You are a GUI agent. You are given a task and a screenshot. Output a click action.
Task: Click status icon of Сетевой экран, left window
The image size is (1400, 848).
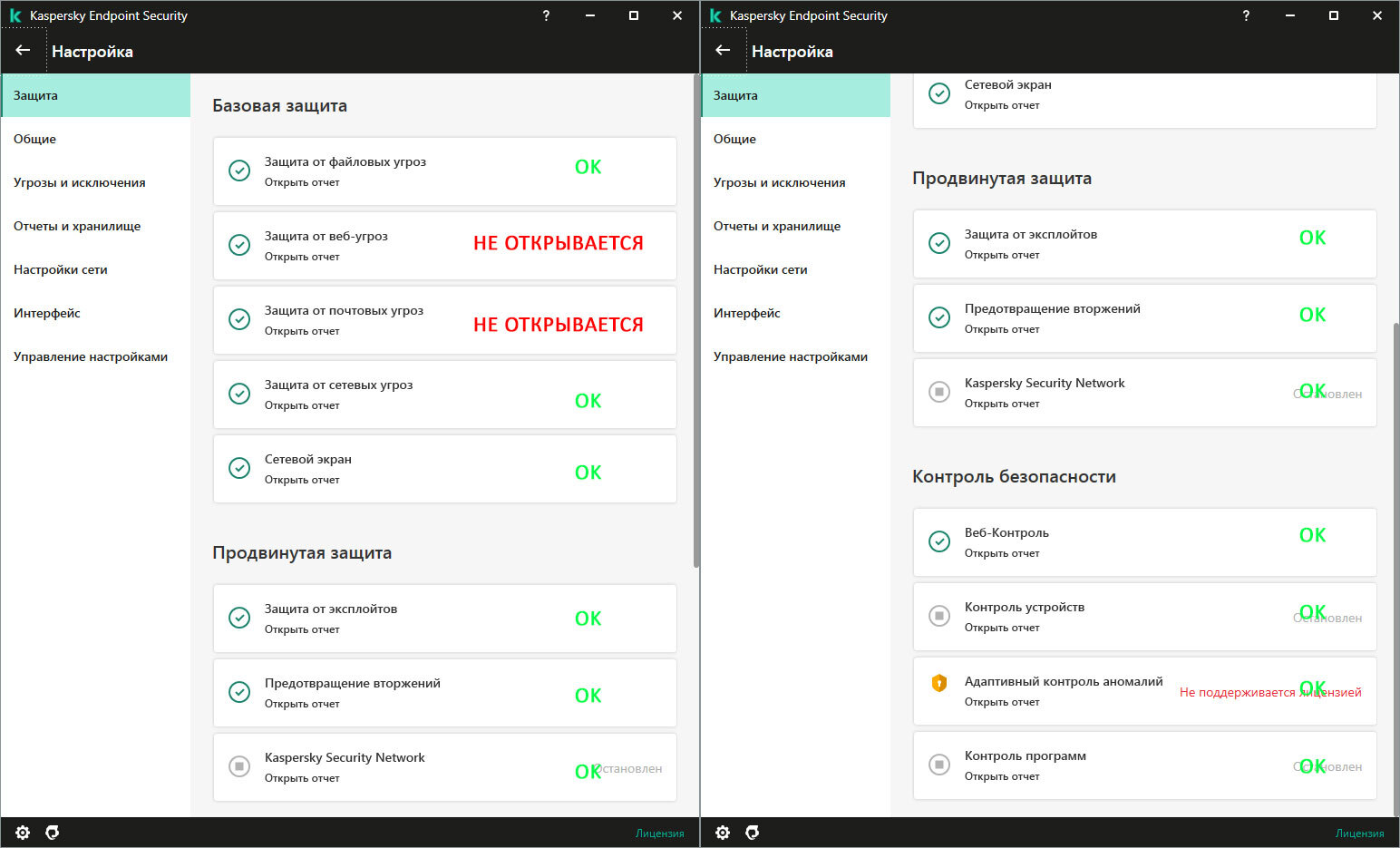[239, 468]
